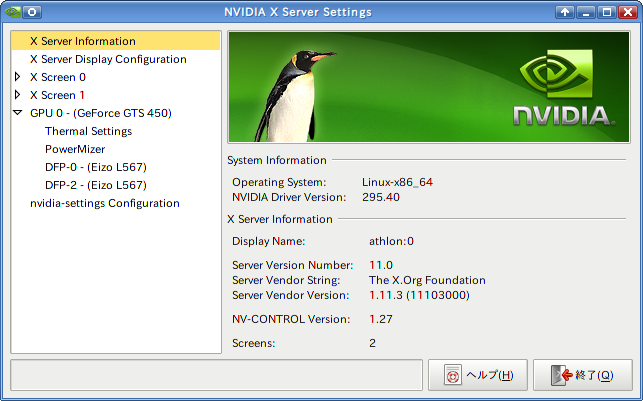
Task: Toggle the sticky pin button in title bar
Action: pos(32,11)
